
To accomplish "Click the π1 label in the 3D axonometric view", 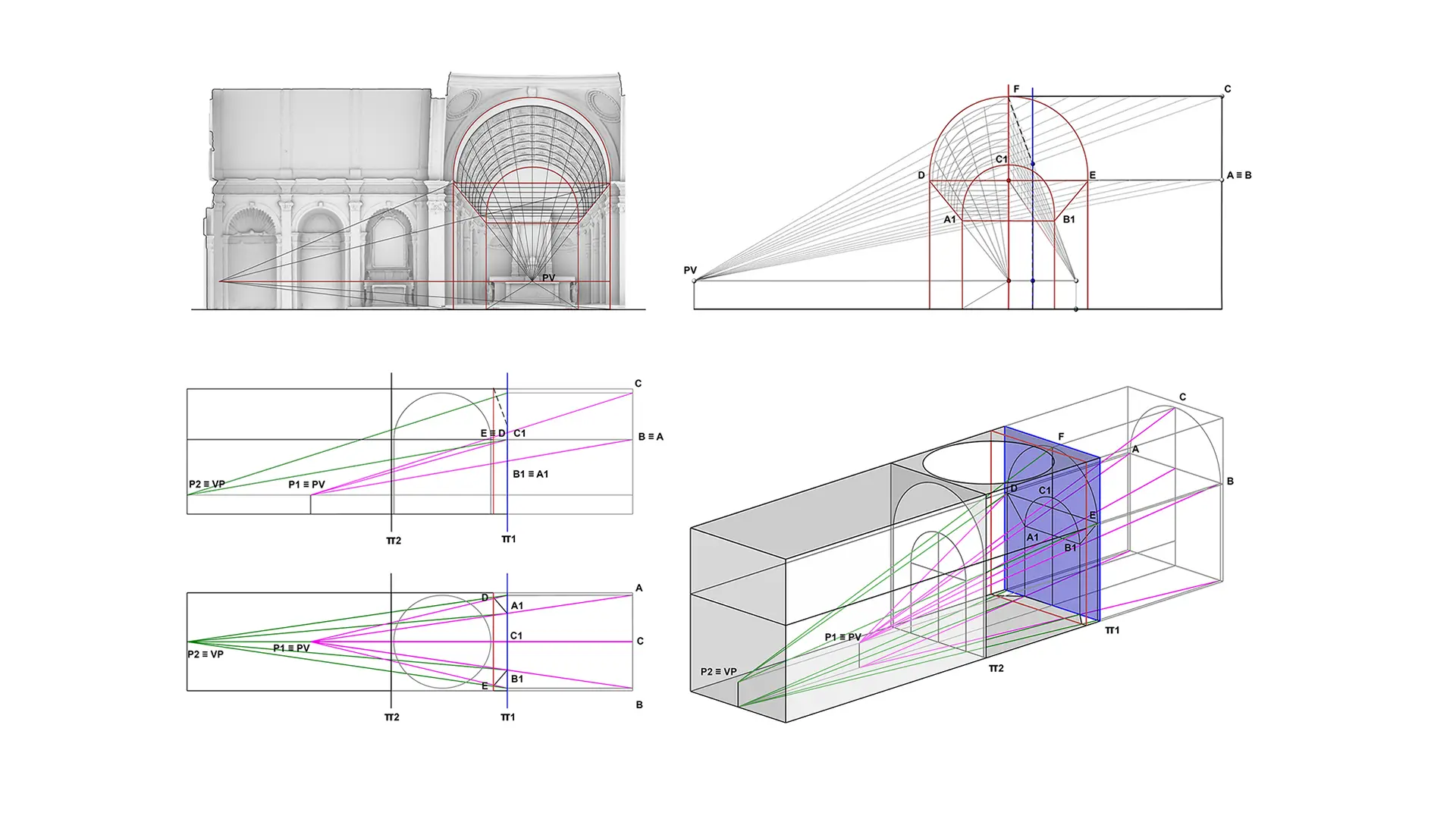I will coord(1112,630).
